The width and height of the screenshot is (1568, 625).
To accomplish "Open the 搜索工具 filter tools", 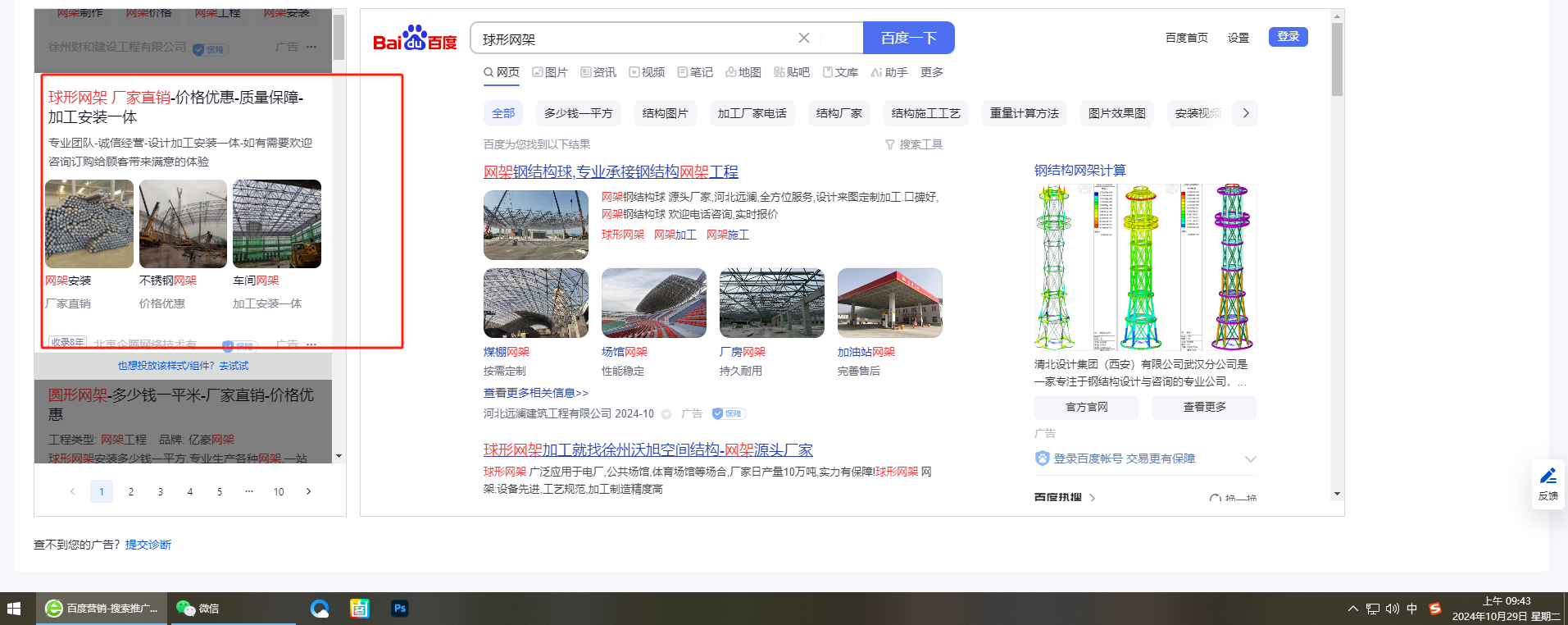I will pos(914,144).
